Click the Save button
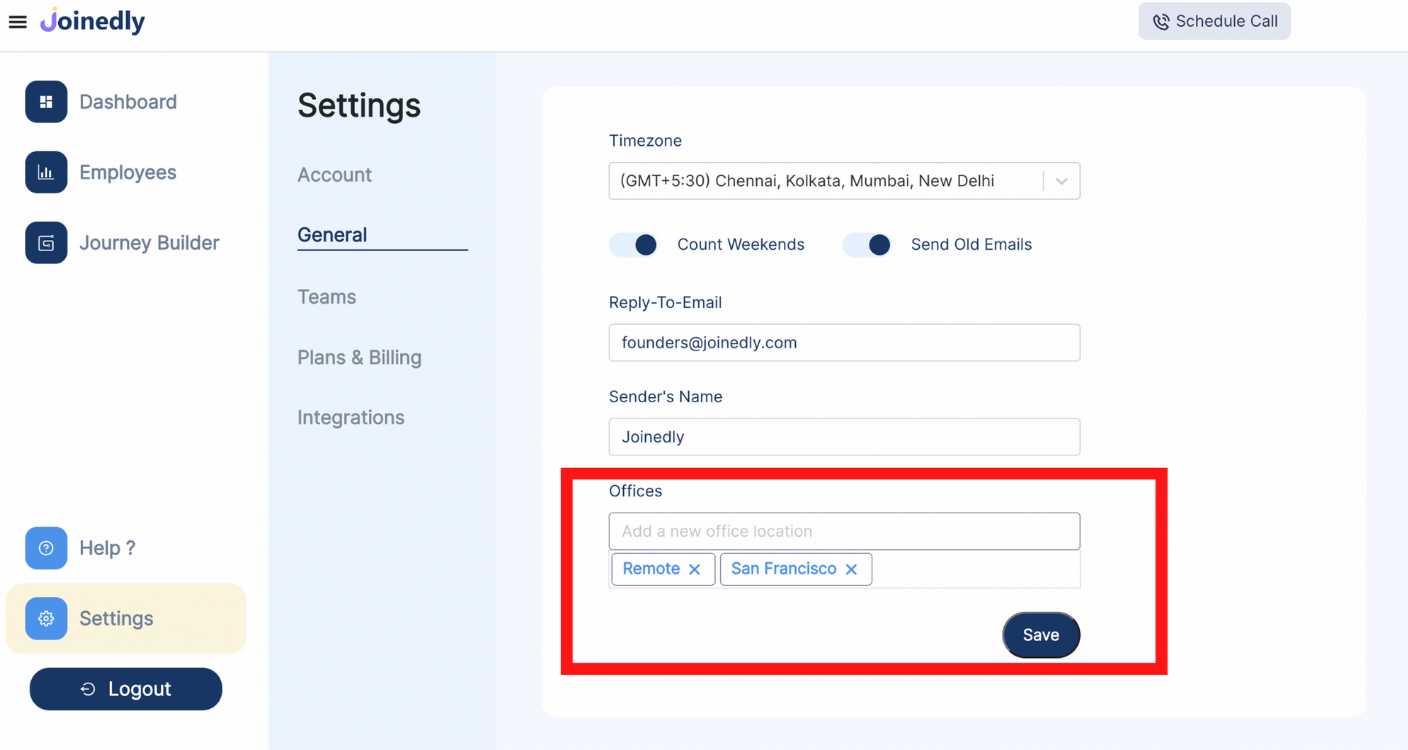This screenshot has width=1408, height=750. tap(1041, 635)
